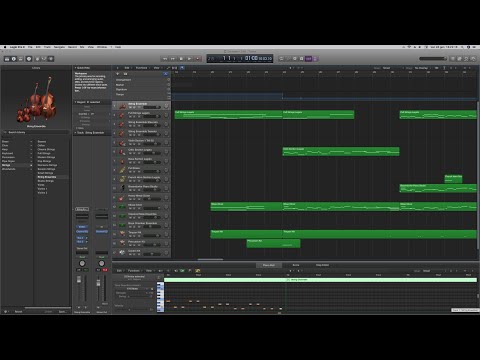Click the String Ensemble track icon

point(122,106)
